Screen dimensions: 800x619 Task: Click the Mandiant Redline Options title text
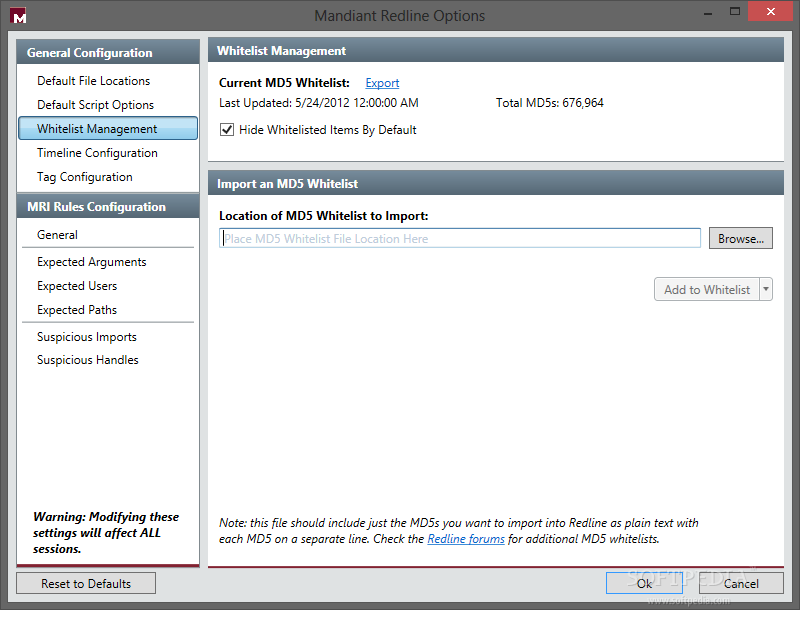pos(399,16)
